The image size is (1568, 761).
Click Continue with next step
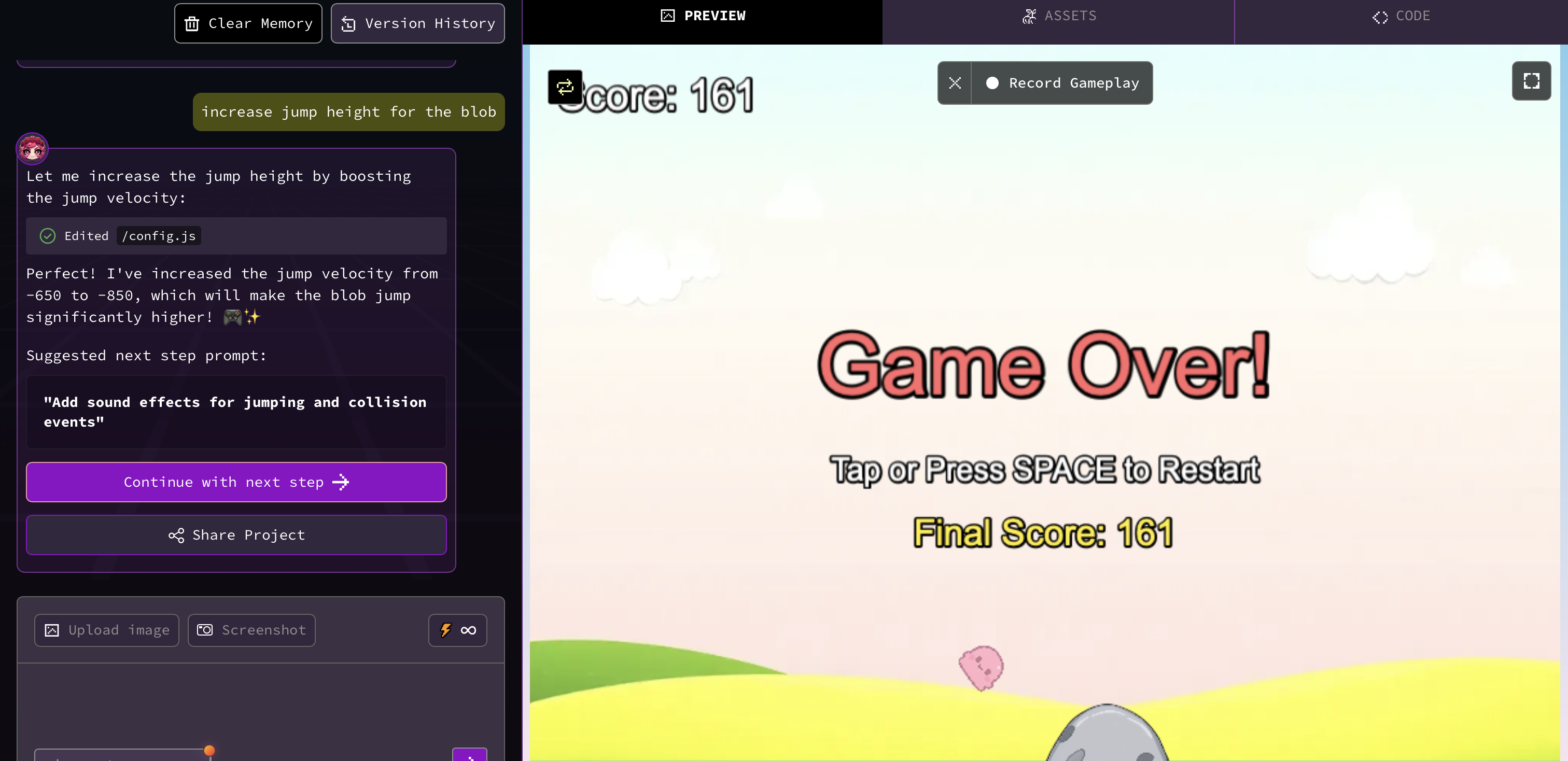click(236, 482)
